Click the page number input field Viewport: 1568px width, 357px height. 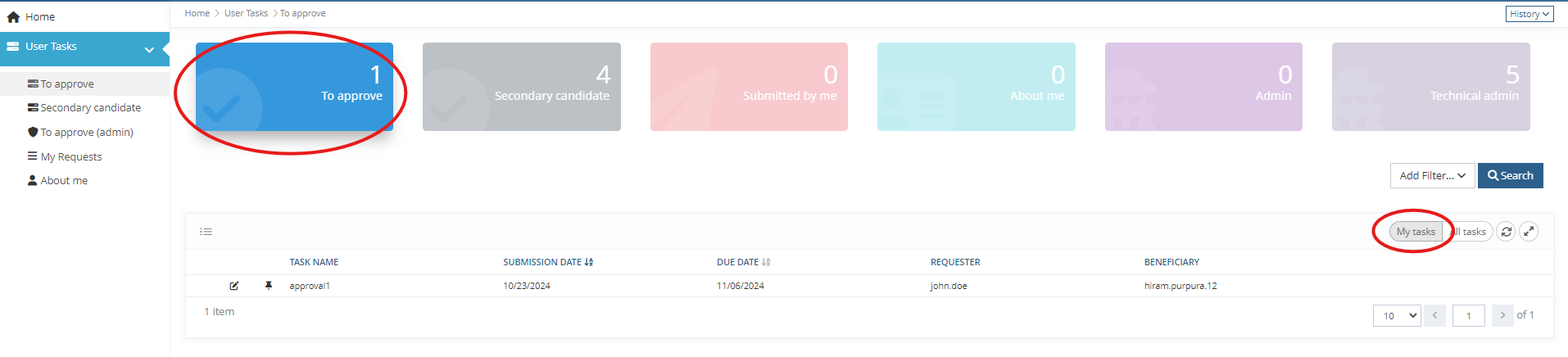tap(1468, 315)
